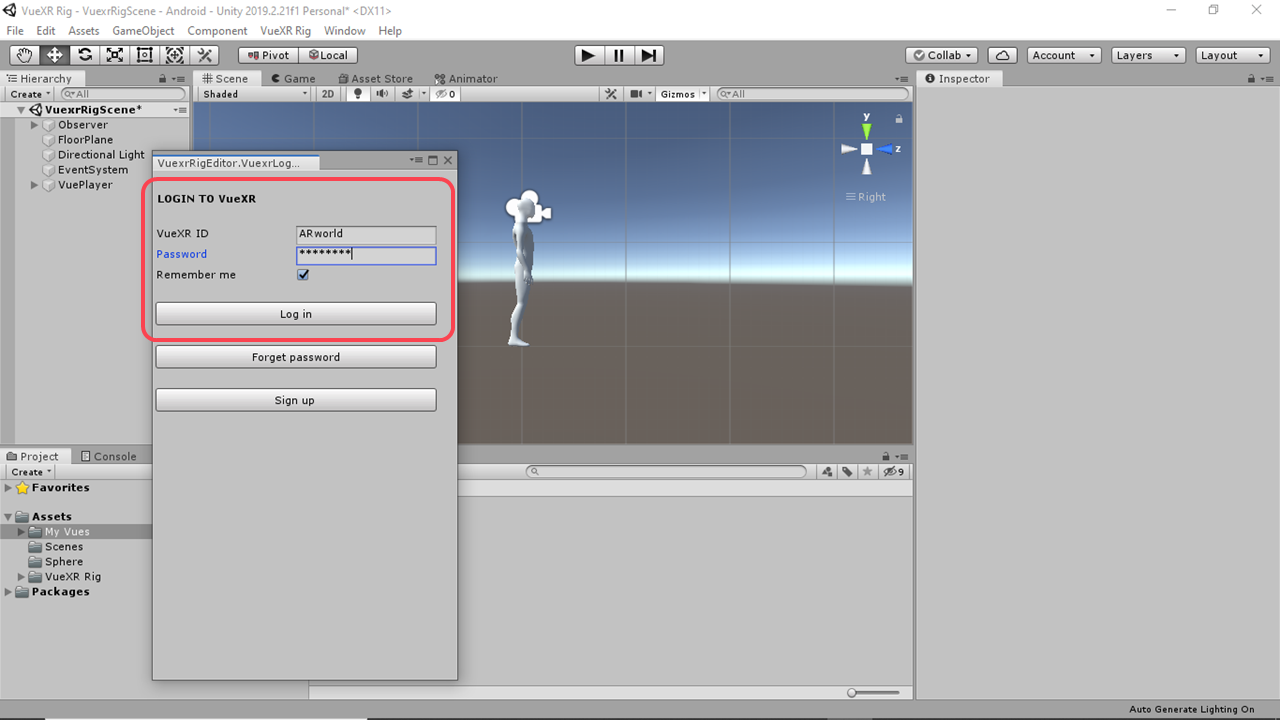Click the VueXR ID input field
This screenshot has width=1280, height=720.
point(366,234)
